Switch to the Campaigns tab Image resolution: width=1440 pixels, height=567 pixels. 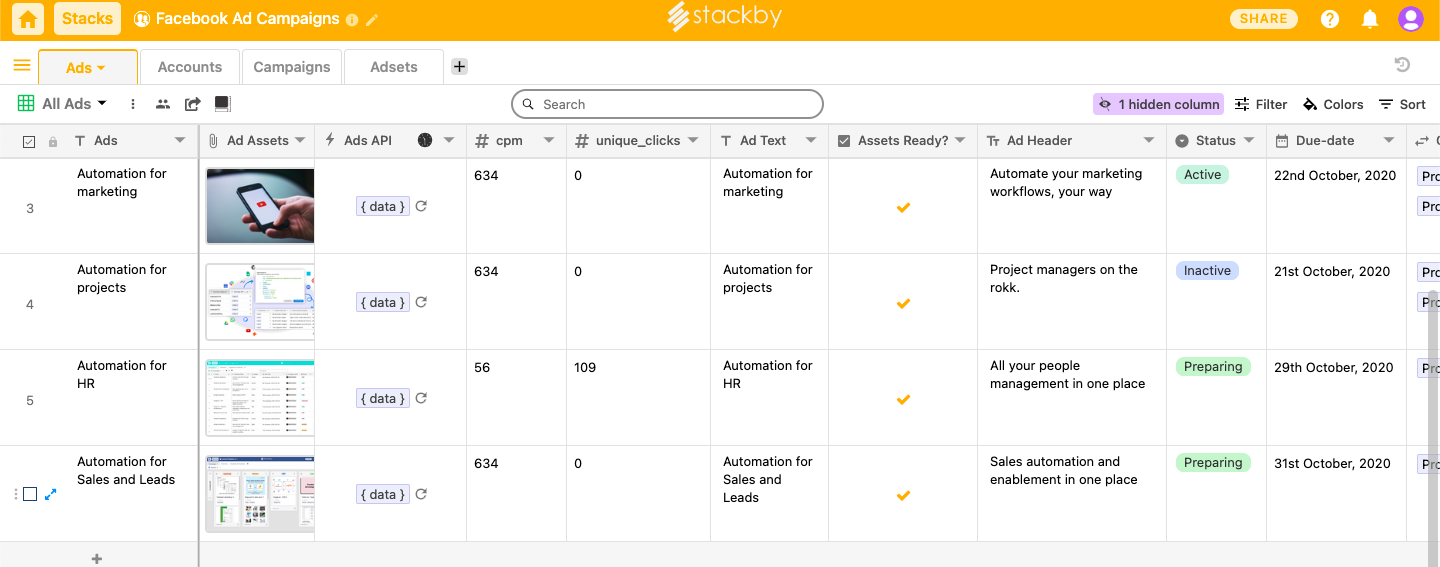(x=291, y=67)
